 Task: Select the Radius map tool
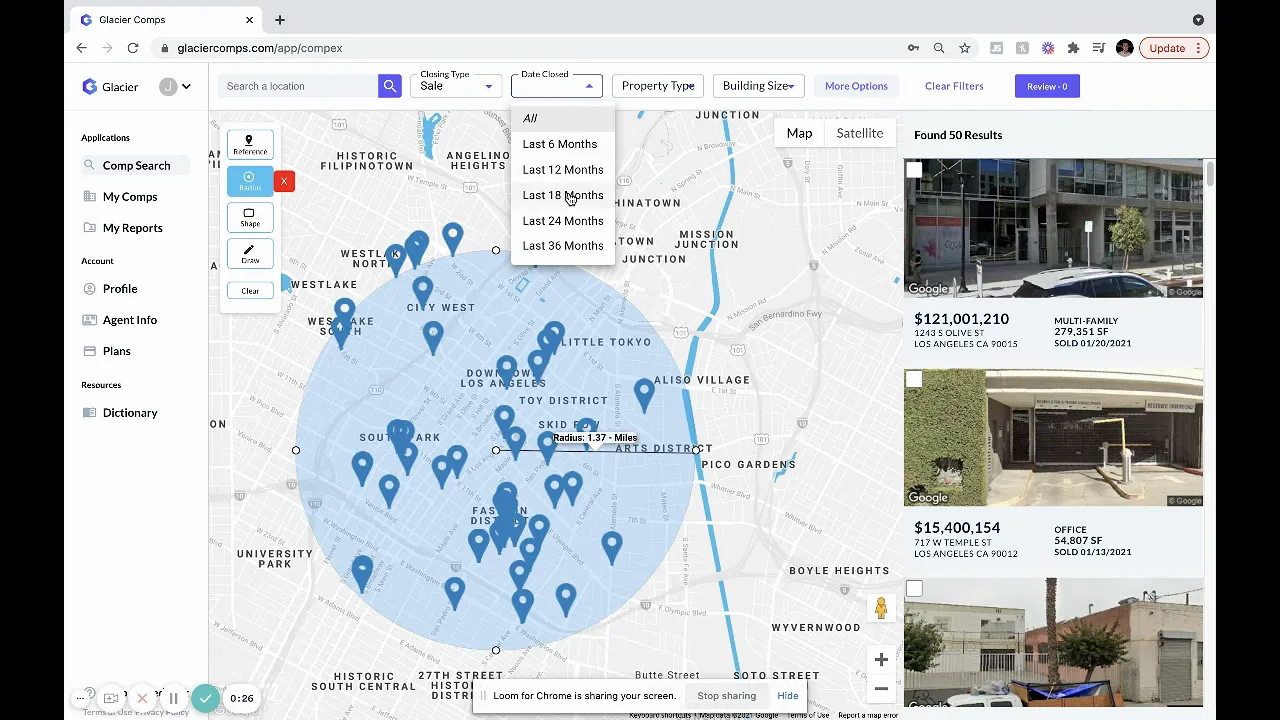[x=250, y=181]
